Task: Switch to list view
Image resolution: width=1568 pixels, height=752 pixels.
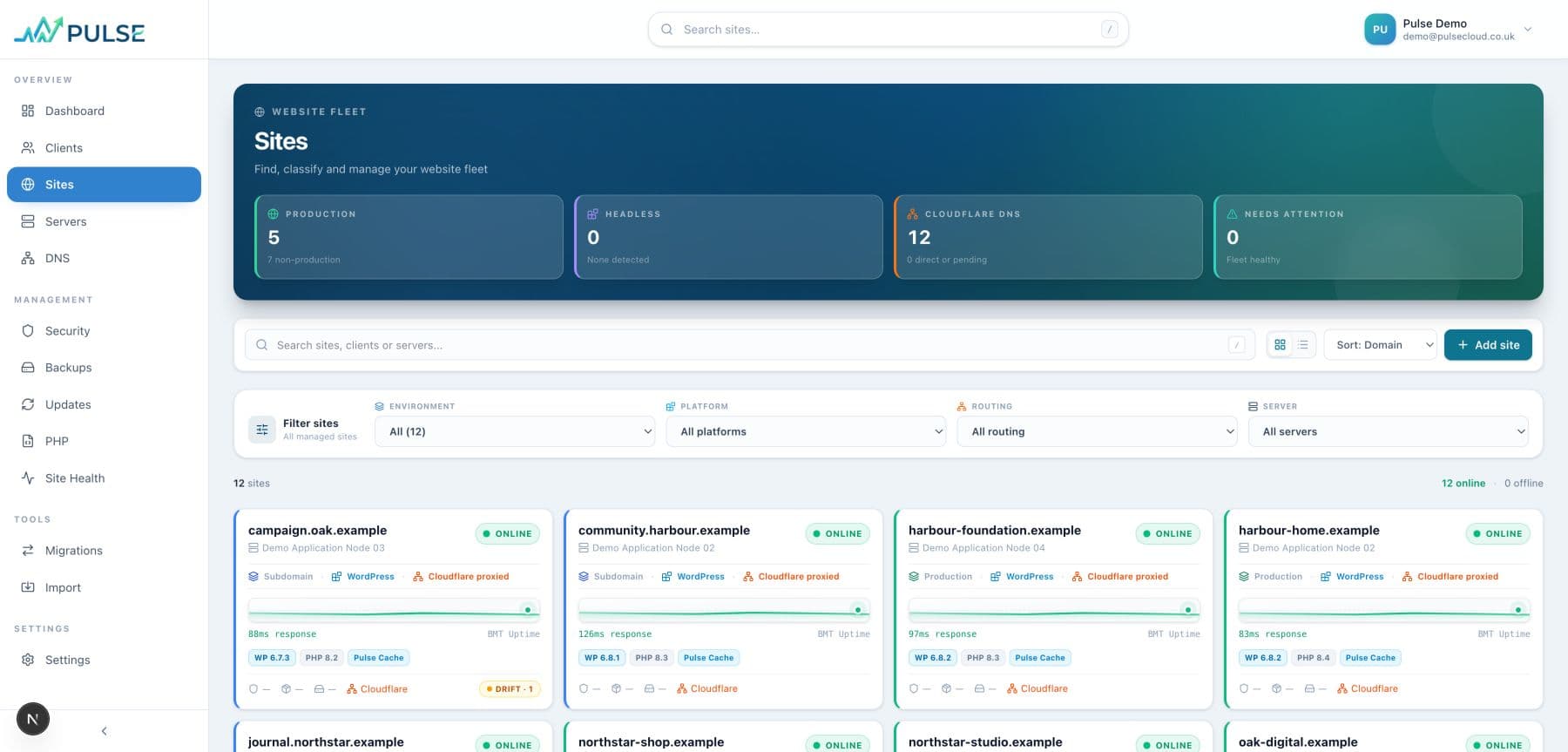Action: pyautogui.click(x=1302, y=345)
